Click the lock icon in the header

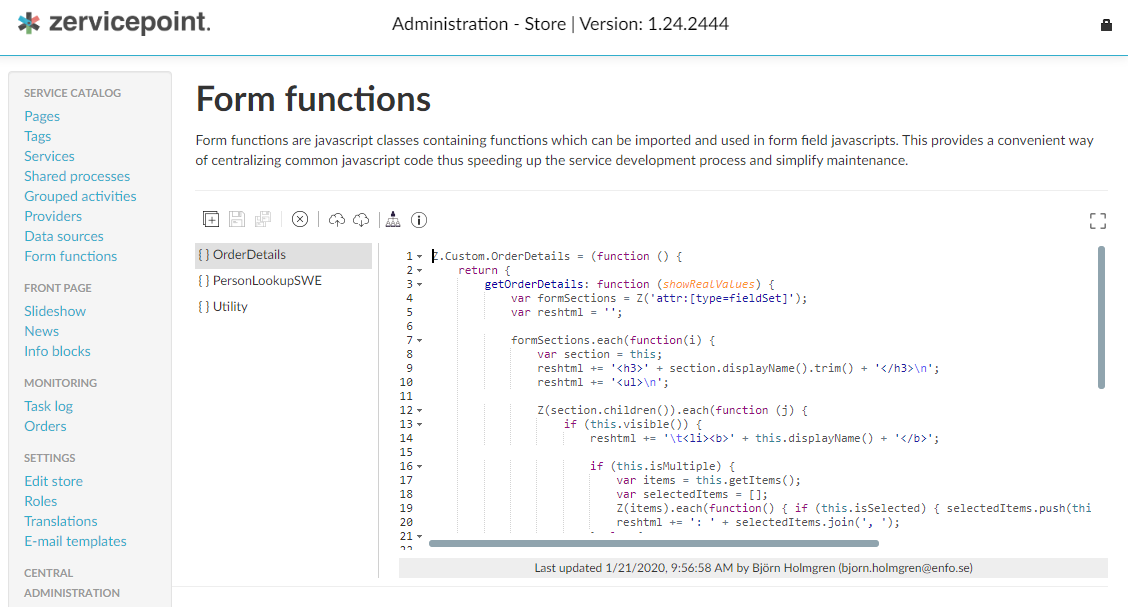pyautogui.click(x=1106, y=23)
